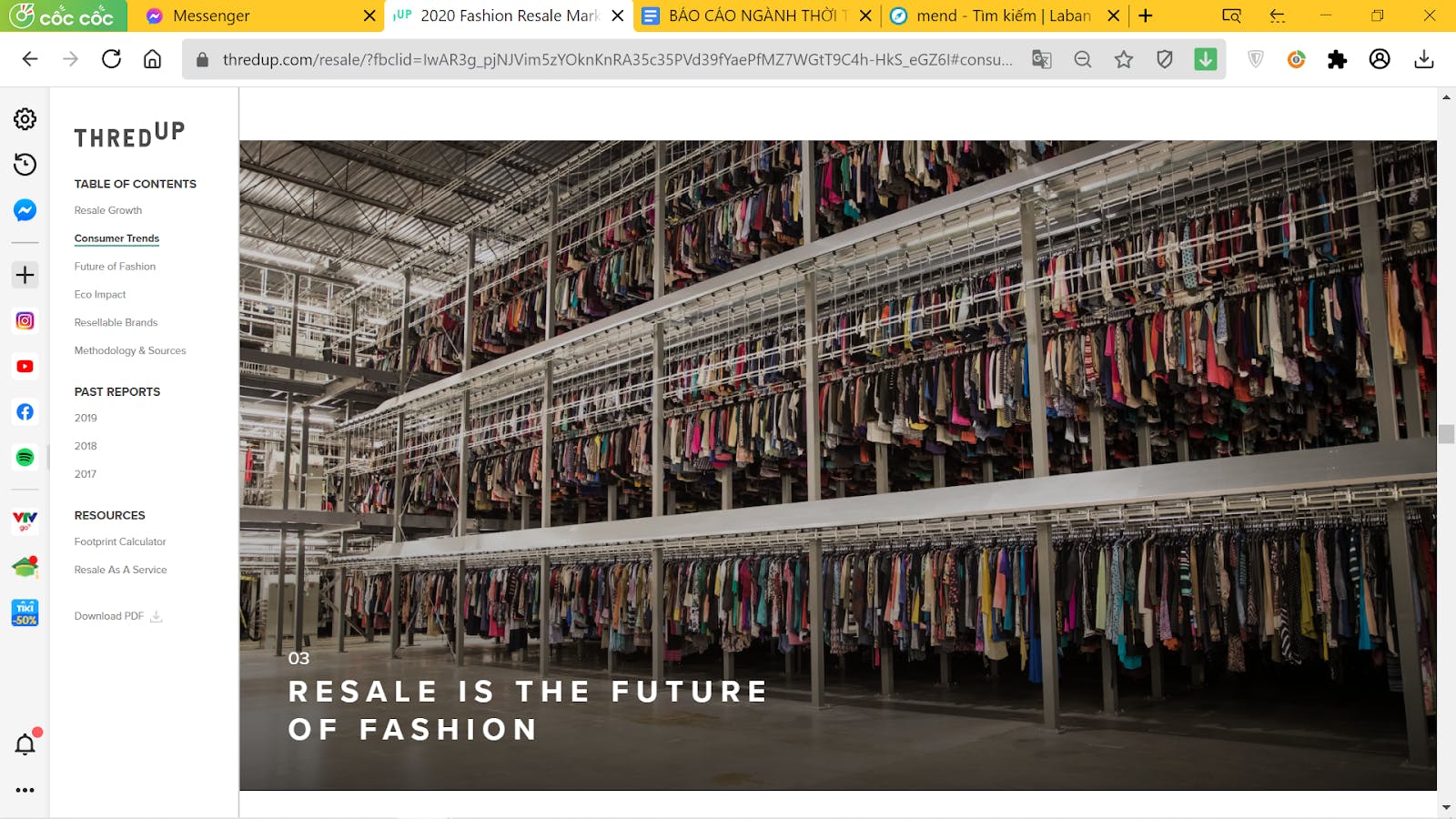The height and width of the screenshot is (819, 1456).
Task: Open Messenger in the sidebar
Action: coord(25,210)
